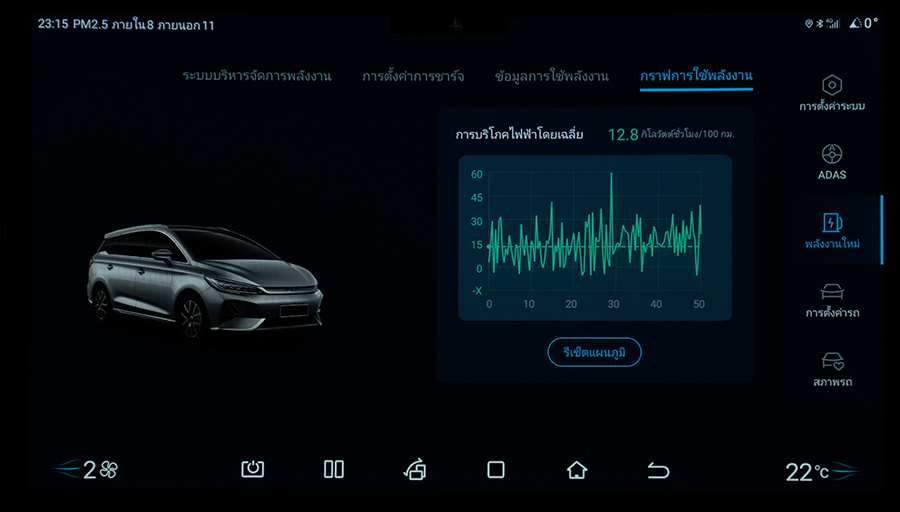The height and width of the screenshot is (512, 900).
Task: Open the system settings hexagon icon
Action: point(832,85)
